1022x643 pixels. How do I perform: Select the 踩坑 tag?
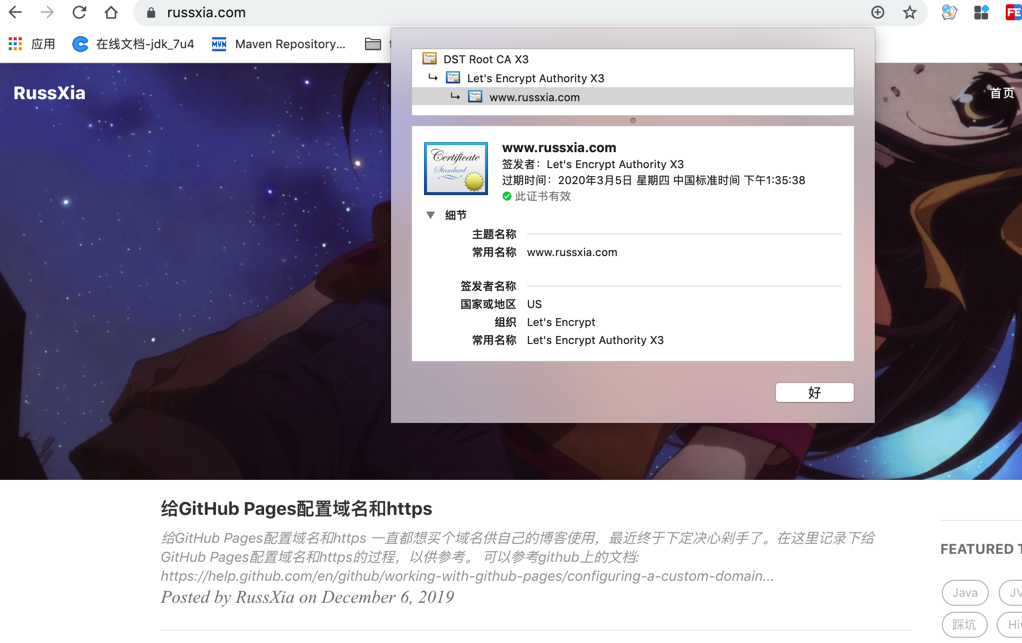point(964,625)
